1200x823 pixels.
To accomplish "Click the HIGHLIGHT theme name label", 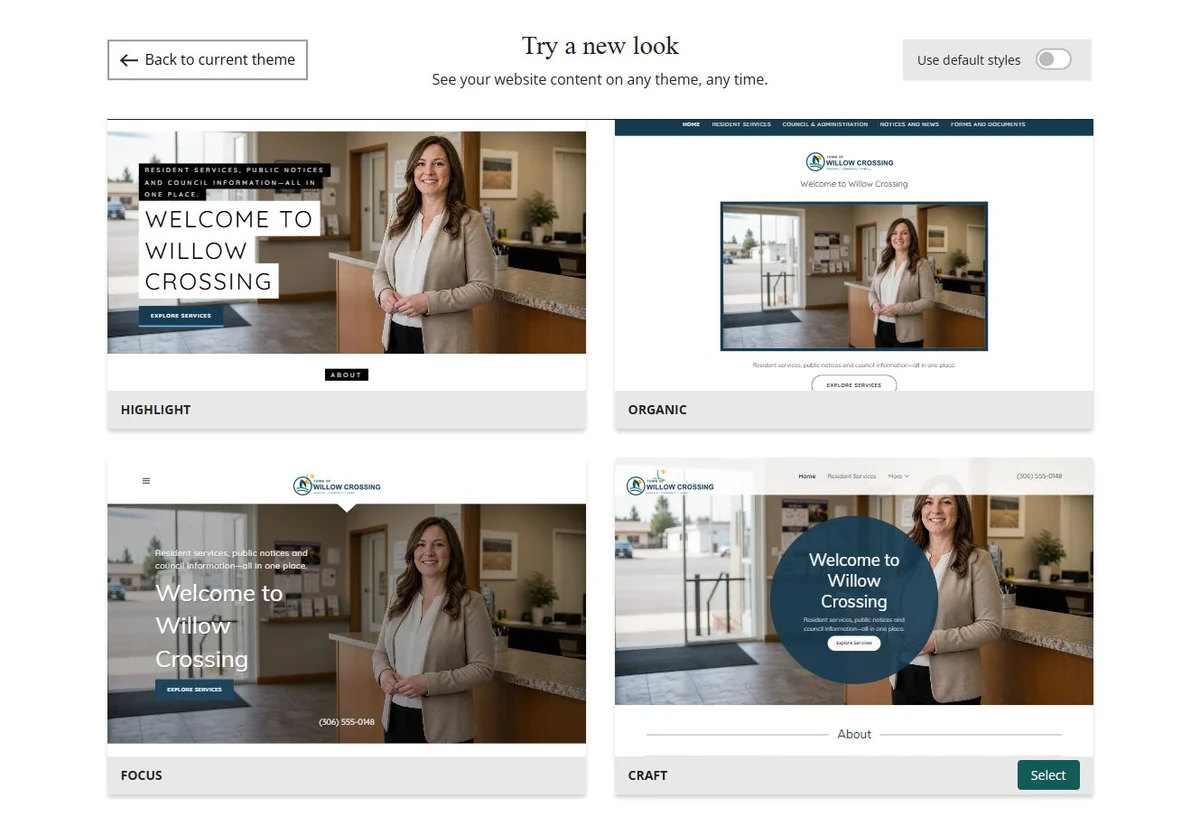I will pos(155,410).
